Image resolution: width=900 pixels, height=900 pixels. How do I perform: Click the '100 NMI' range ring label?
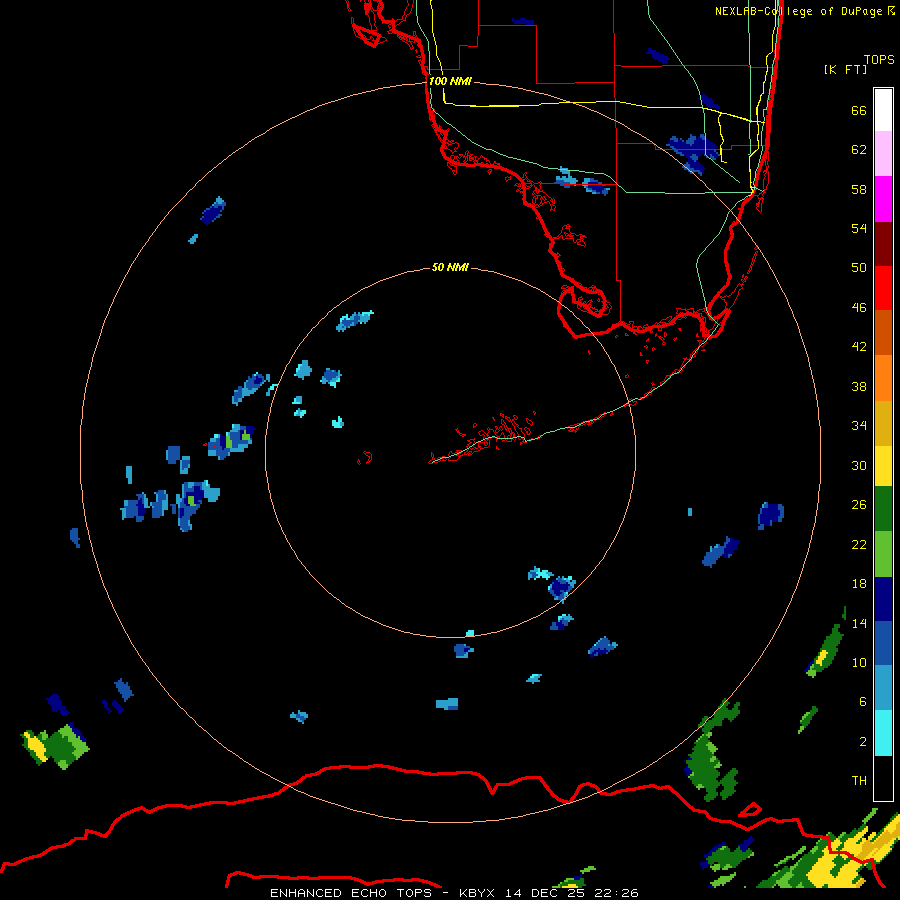[x=450, y=81]
